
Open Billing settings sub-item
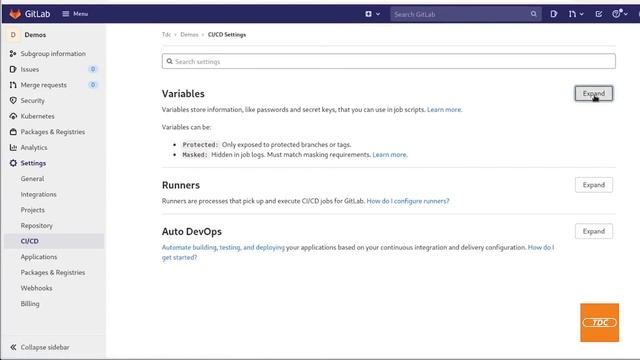[30, 304]
